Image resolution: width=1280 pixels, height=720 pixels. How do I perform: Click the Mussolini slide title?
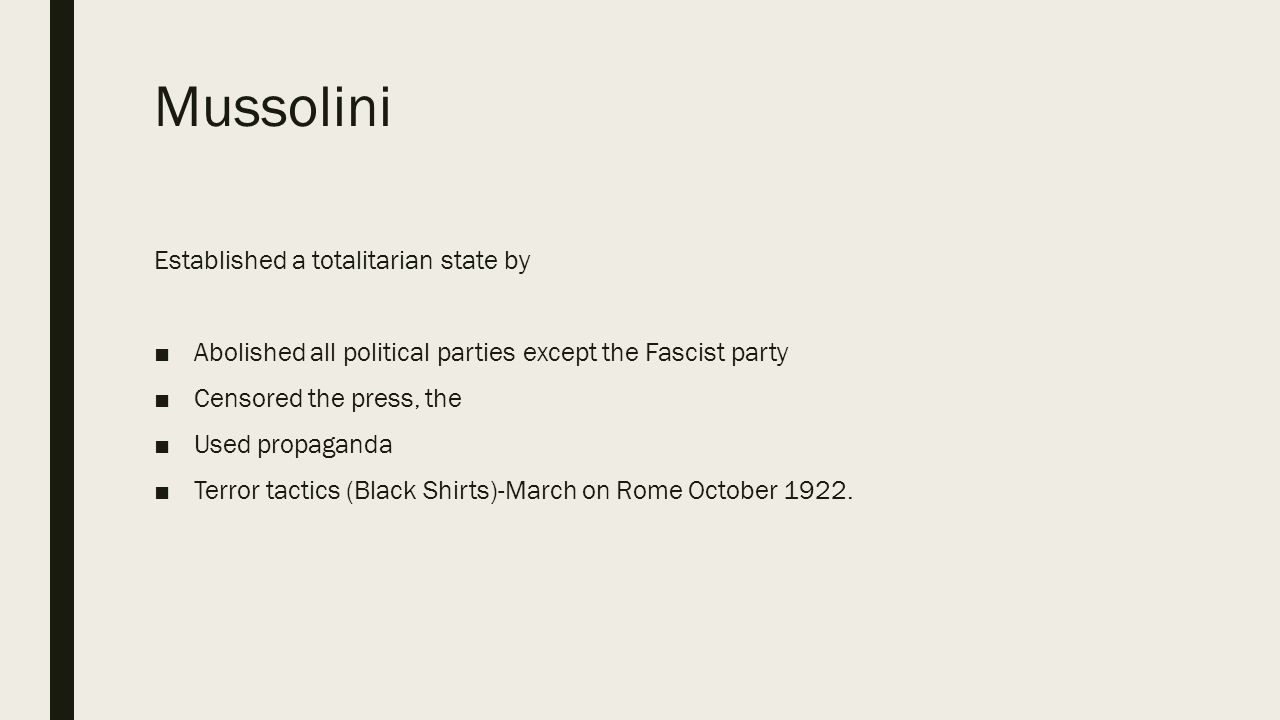272,107
